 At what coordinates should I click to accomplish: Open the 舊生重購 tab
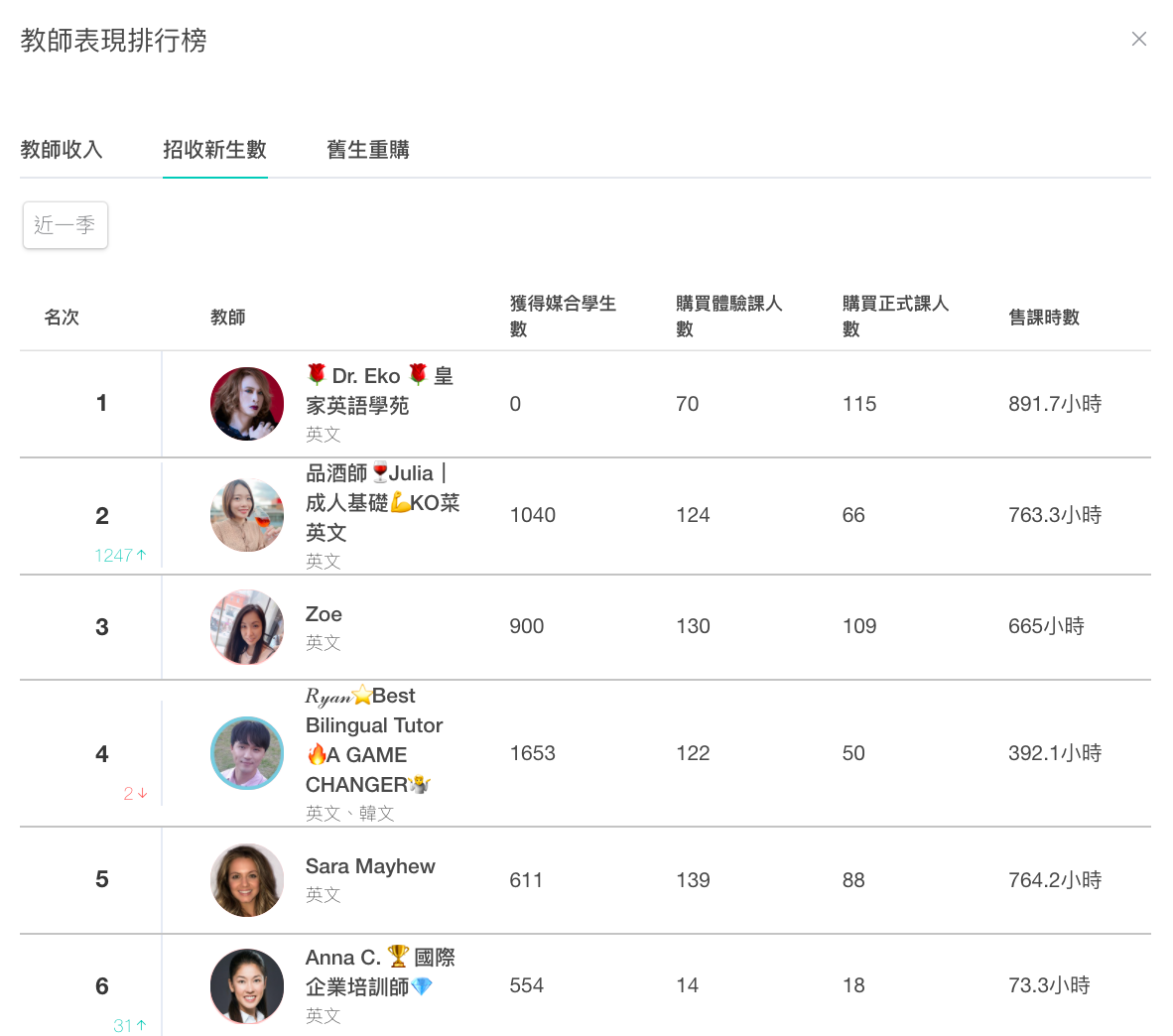[x=368, y=150]
